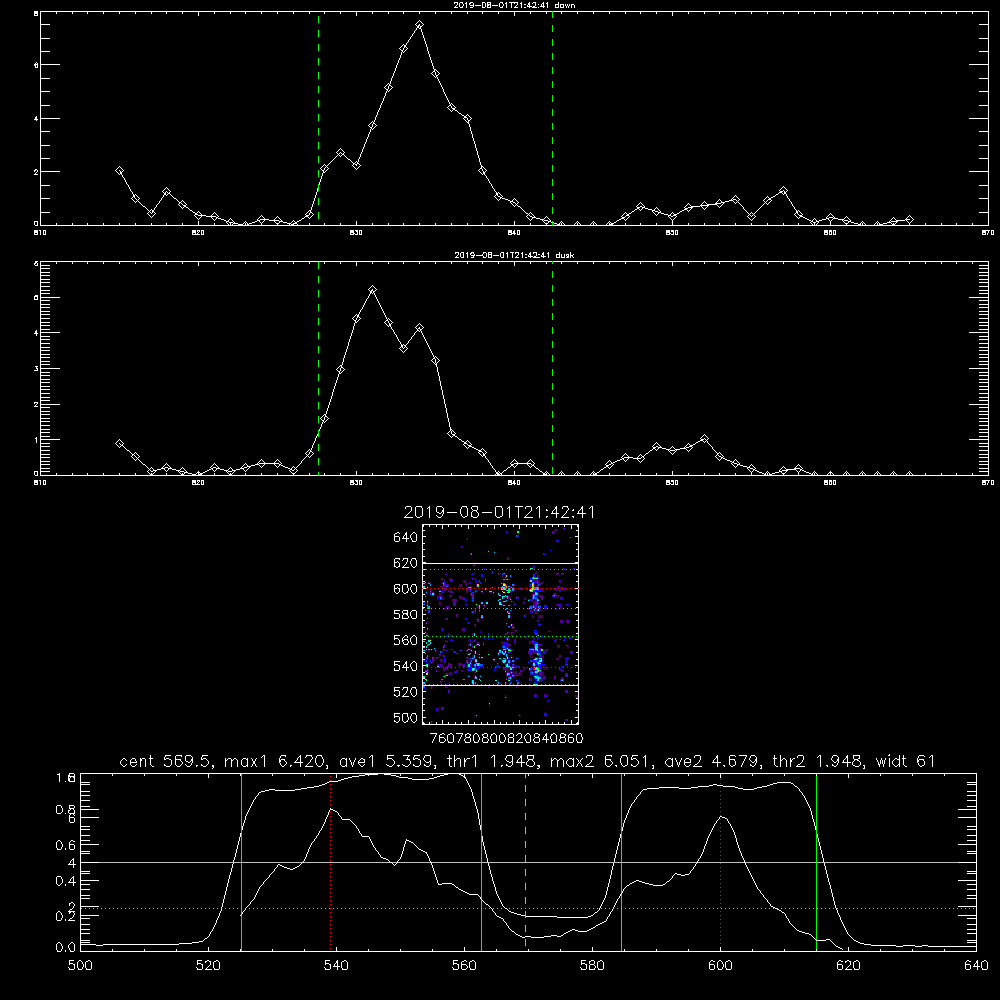Click the first diamond marker of dawn curve
This screenshot has width=1000, height=1000.
119,170
